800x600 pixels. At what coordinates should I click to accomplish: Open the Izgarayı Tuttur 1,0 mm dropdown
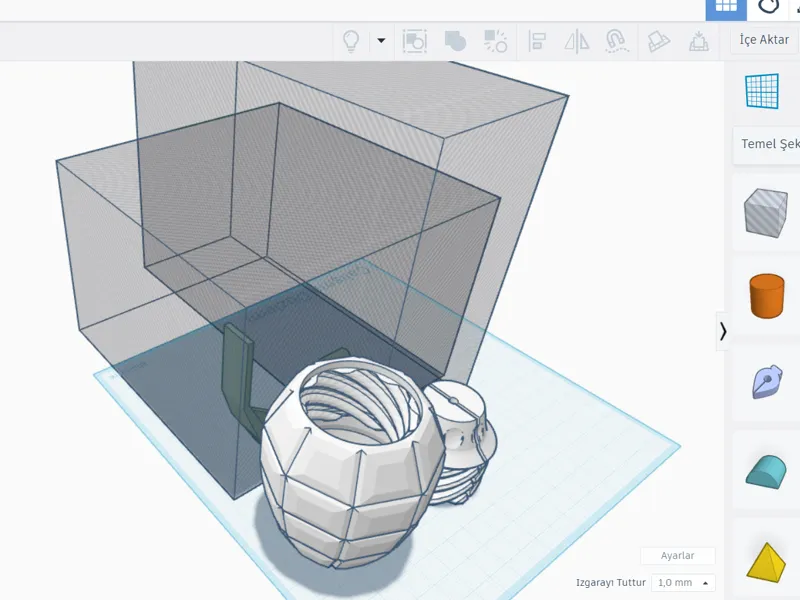683,583
